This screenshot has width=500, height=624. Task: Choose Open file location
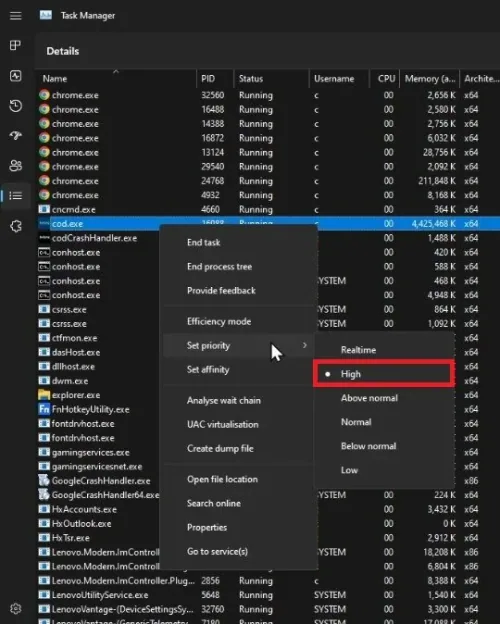pyautogui.click(x=239, y=479)
